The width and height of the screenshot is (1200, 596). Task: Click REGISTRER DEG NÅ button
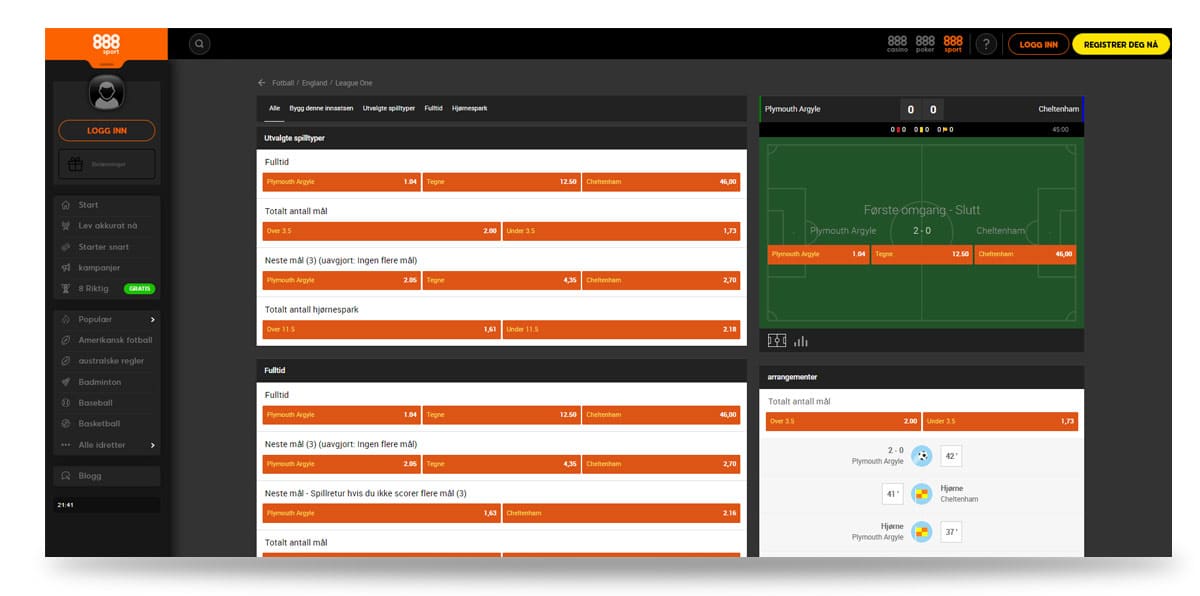pos(1121,44)
